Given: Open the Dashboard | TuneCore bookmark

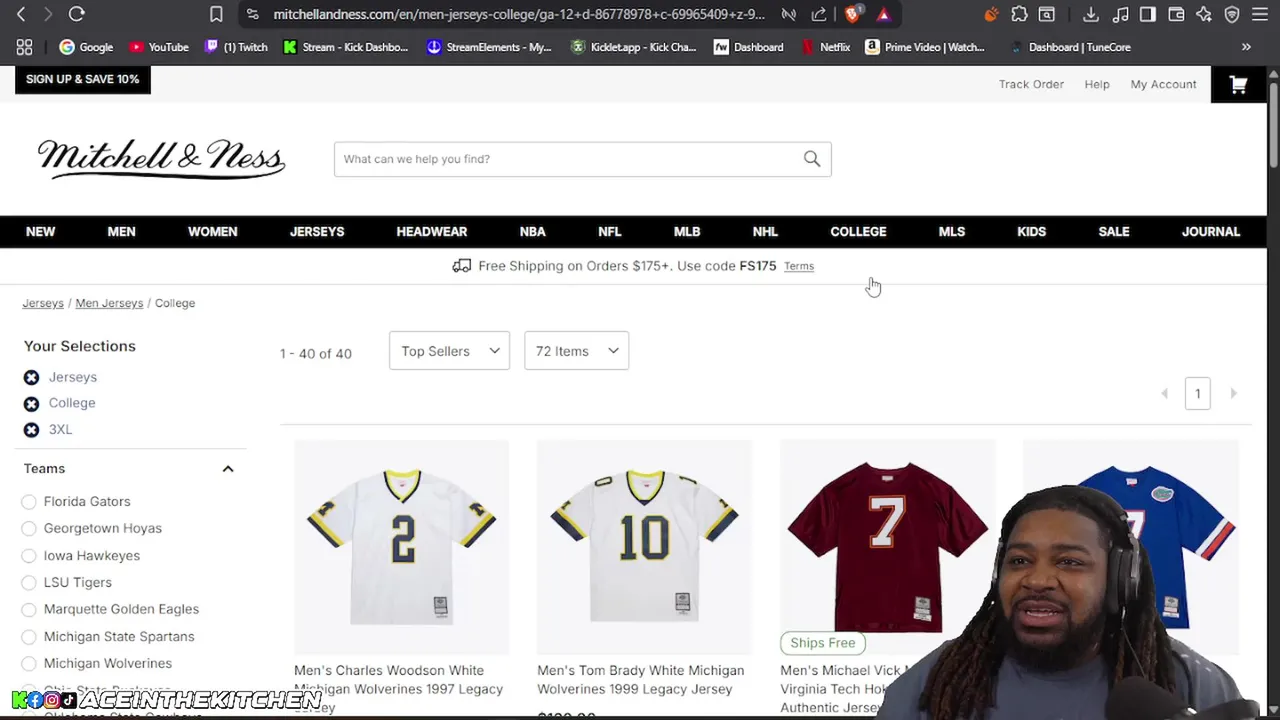Looking at the screenshot, I should [x=1070, y=47].
